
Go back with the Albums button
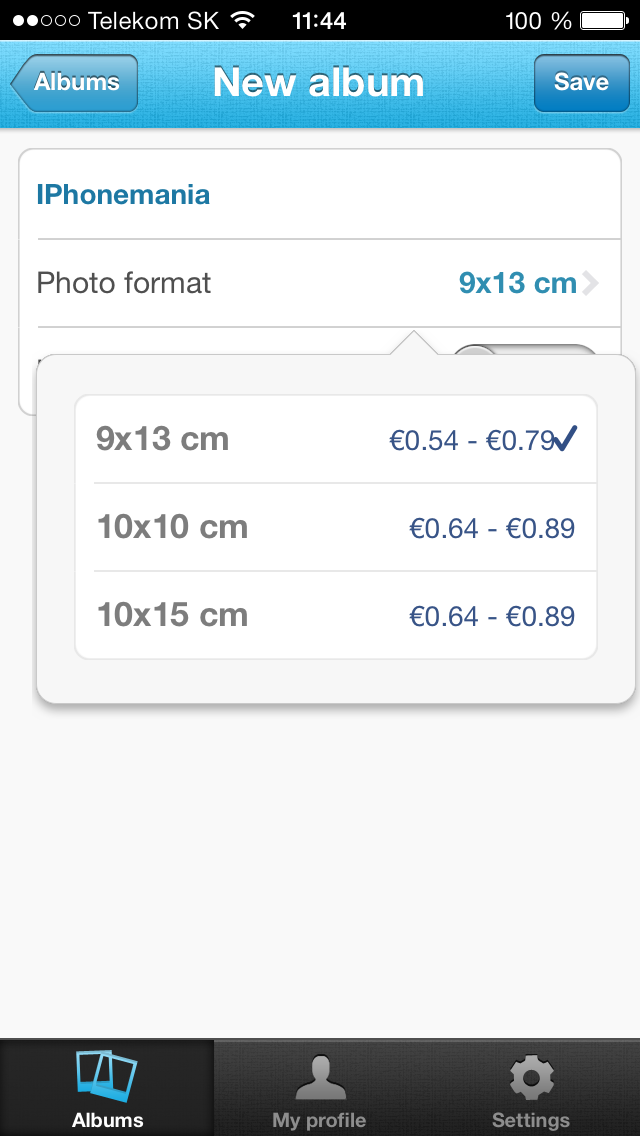tap(76, 83)
